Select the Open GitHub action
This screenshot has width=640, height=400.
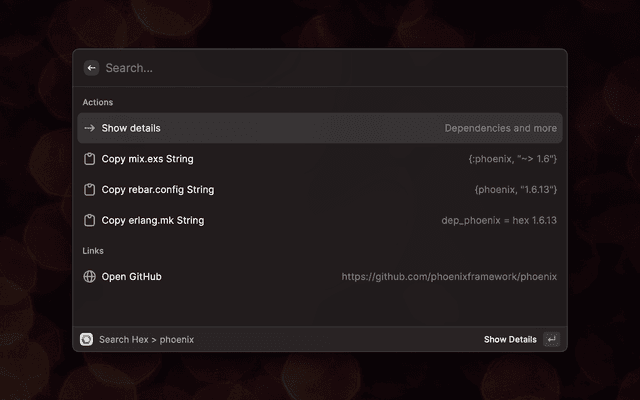coord(131,276)
